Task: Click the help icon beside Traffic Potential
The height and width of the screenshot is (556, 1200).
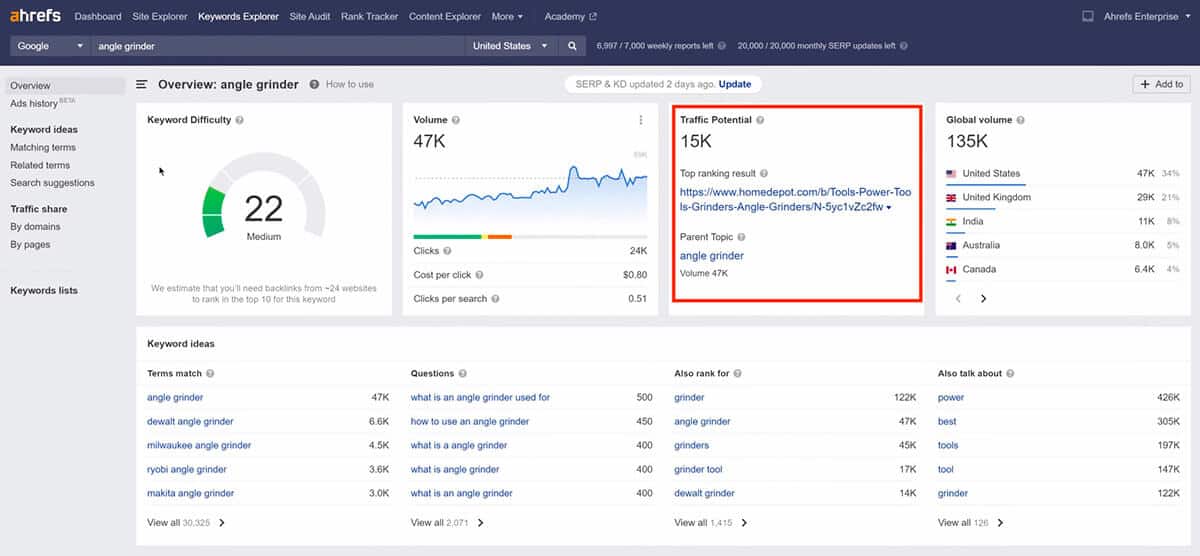Action: pyautogui.click(x=760, y=120)
